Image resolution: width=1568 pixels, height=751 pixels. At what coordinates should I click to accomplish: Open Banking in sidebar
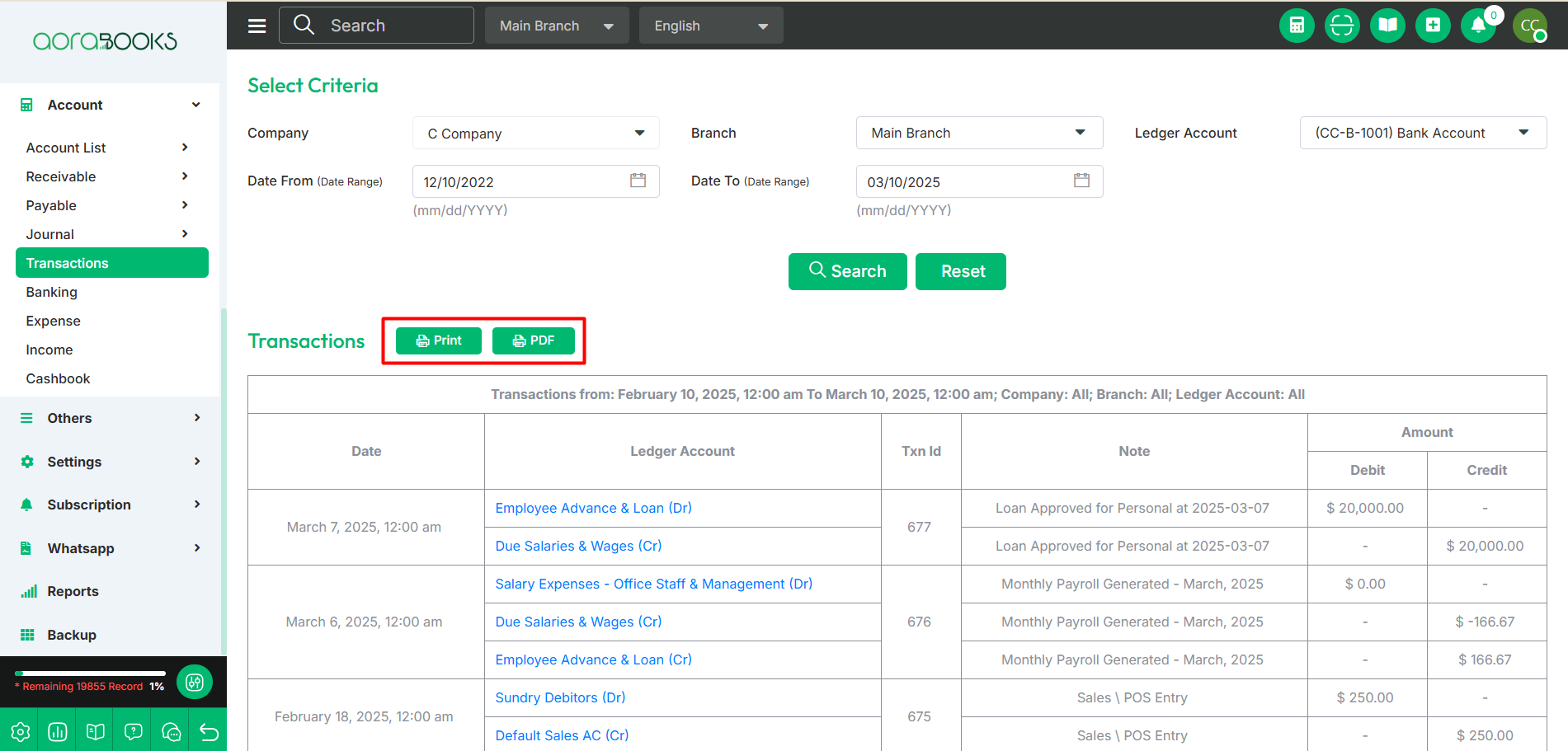pos(52,292)
